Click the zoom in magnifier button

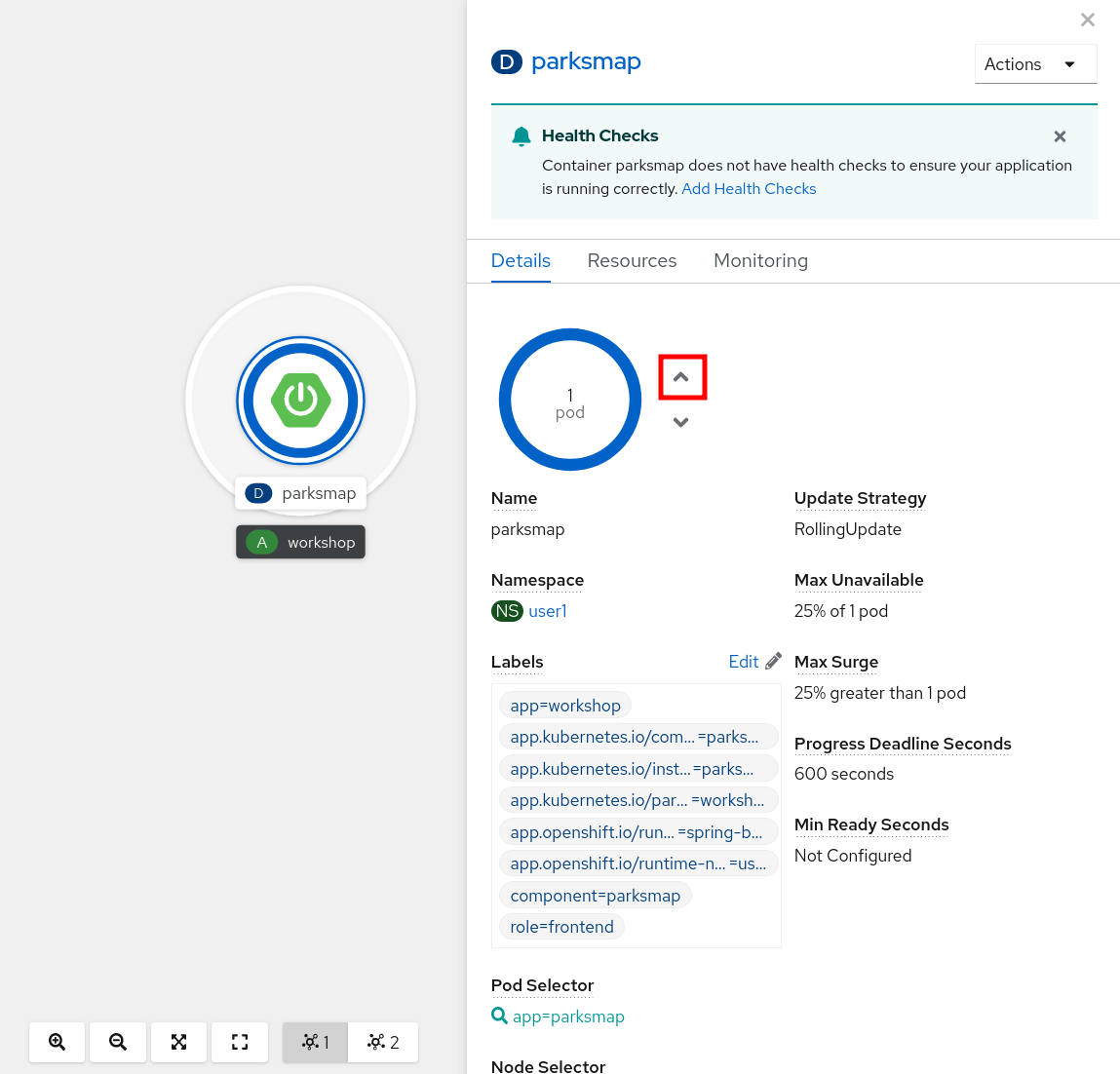(58, 1042)
